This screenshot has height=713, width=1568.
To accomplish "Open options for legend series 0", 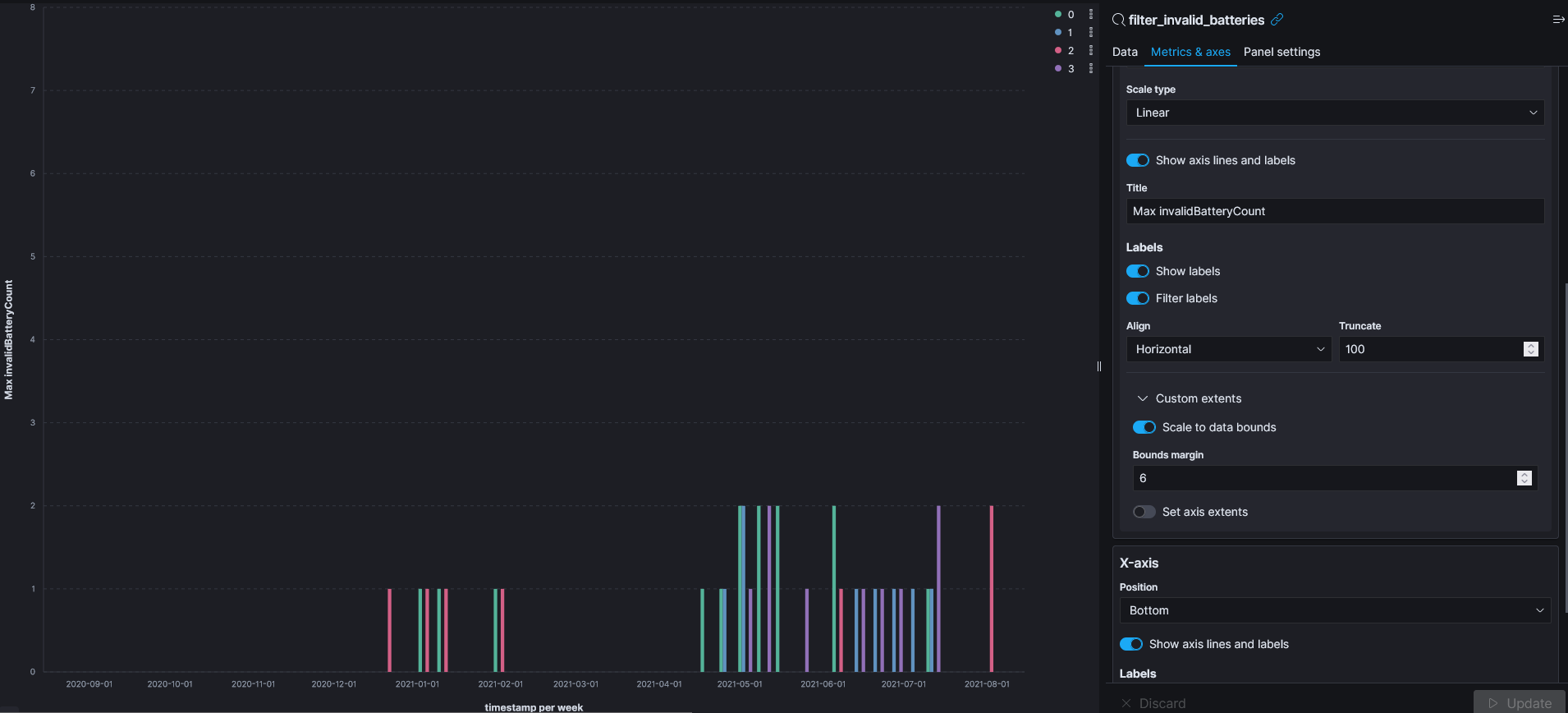I will pos(1090,14).
